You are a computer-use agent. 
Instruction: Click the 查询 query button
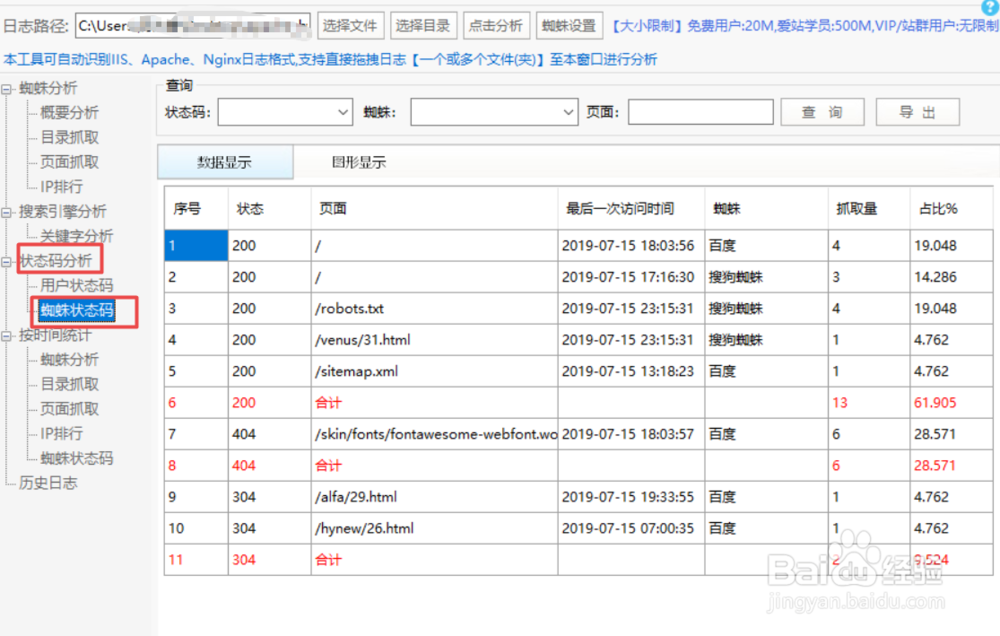[822, 112]
